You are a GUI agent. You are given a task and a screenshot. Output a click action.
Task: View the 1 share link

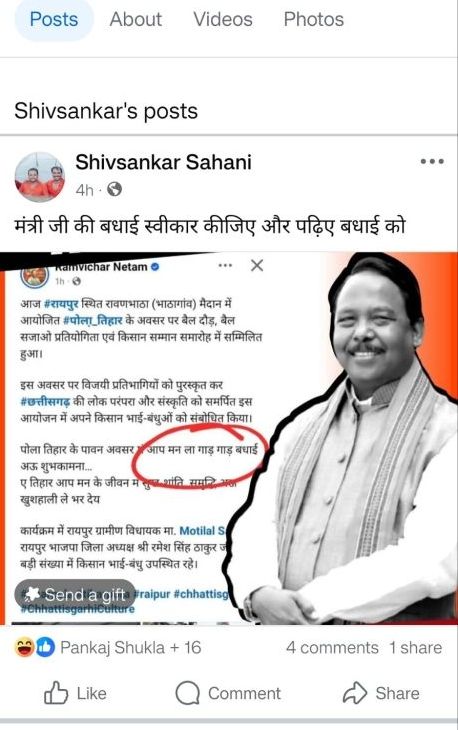(415, 648)
